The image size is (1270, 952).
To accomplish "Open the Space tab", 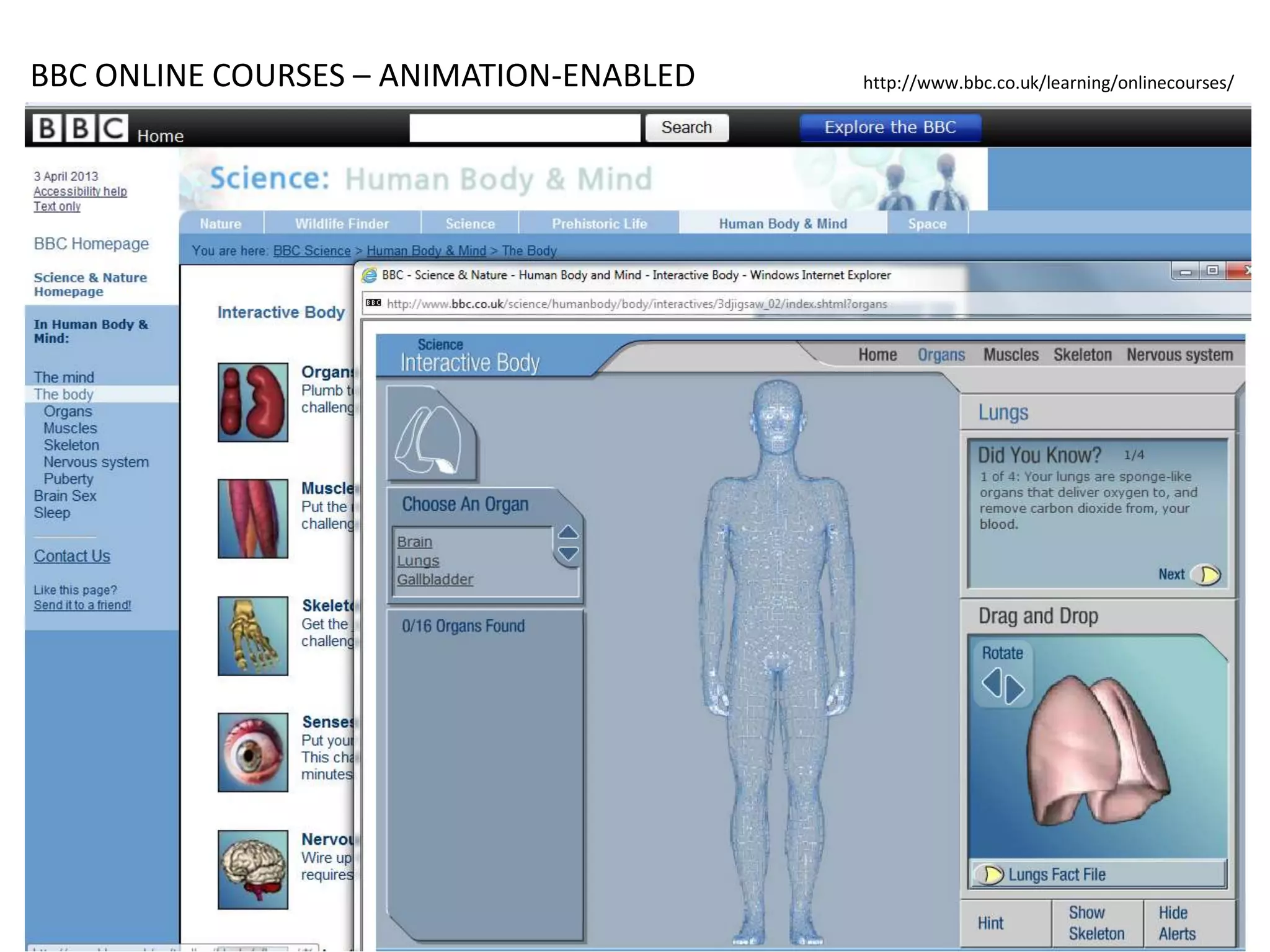I will [x=927, y=224].
